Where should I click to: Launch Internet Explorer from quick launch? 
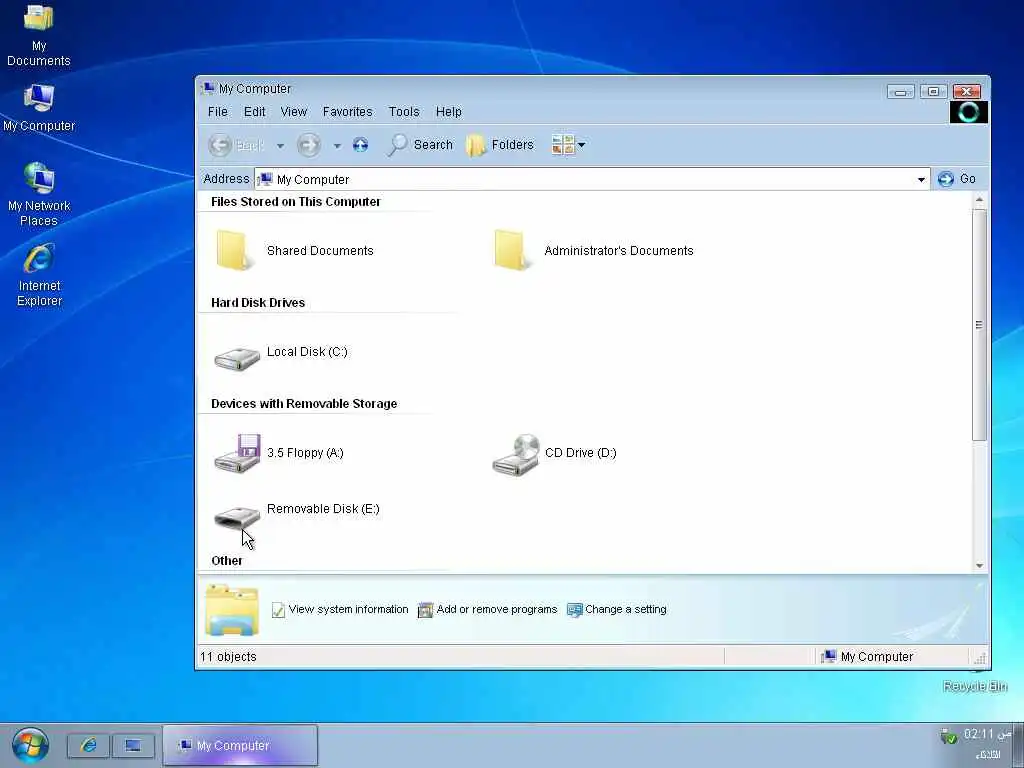pyautogui.click(x=88, y=745)
